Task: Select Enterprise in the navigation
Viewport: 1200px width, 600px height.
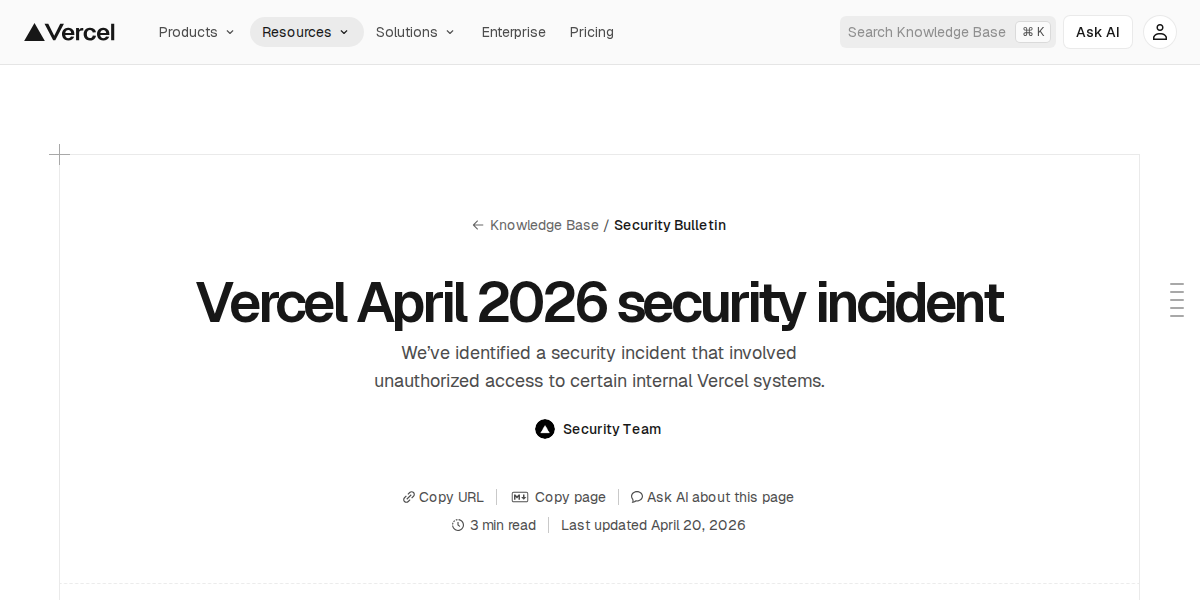Action: [513, 31]
